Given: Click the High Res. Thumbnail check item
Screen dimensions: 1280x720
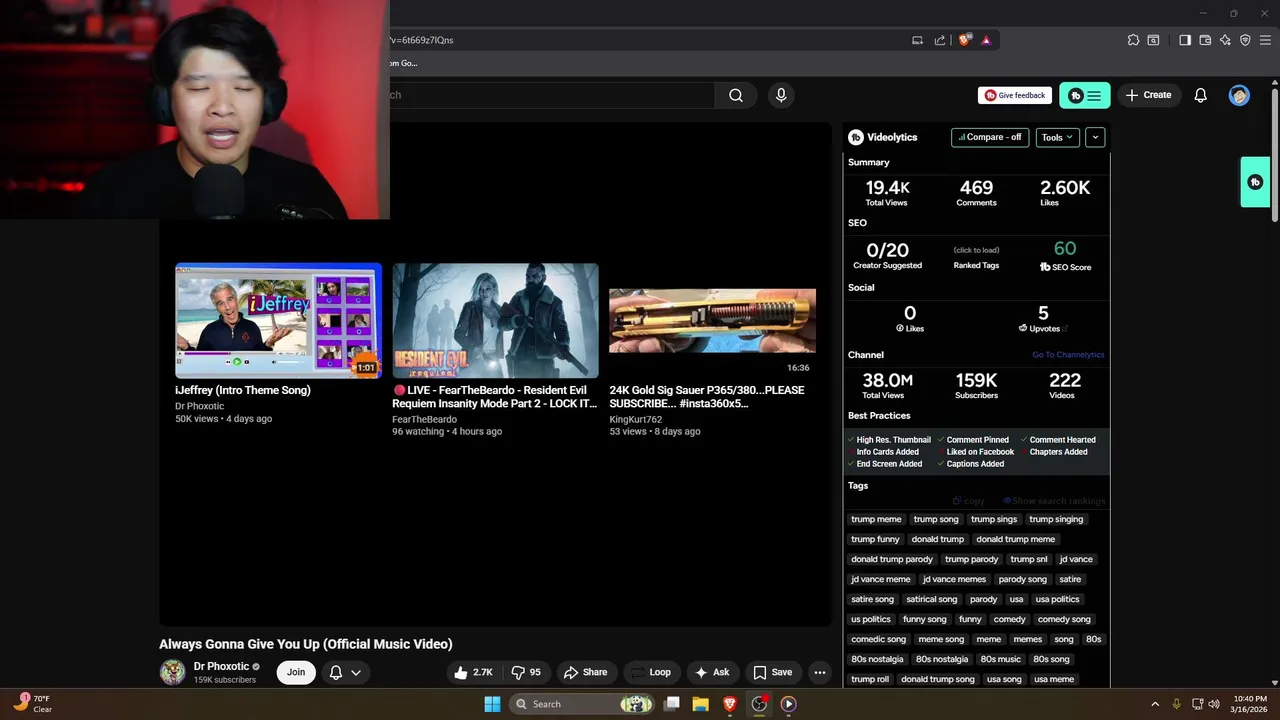Looking at the screenshot, I should pyautogui.click(x=889, y=440).
